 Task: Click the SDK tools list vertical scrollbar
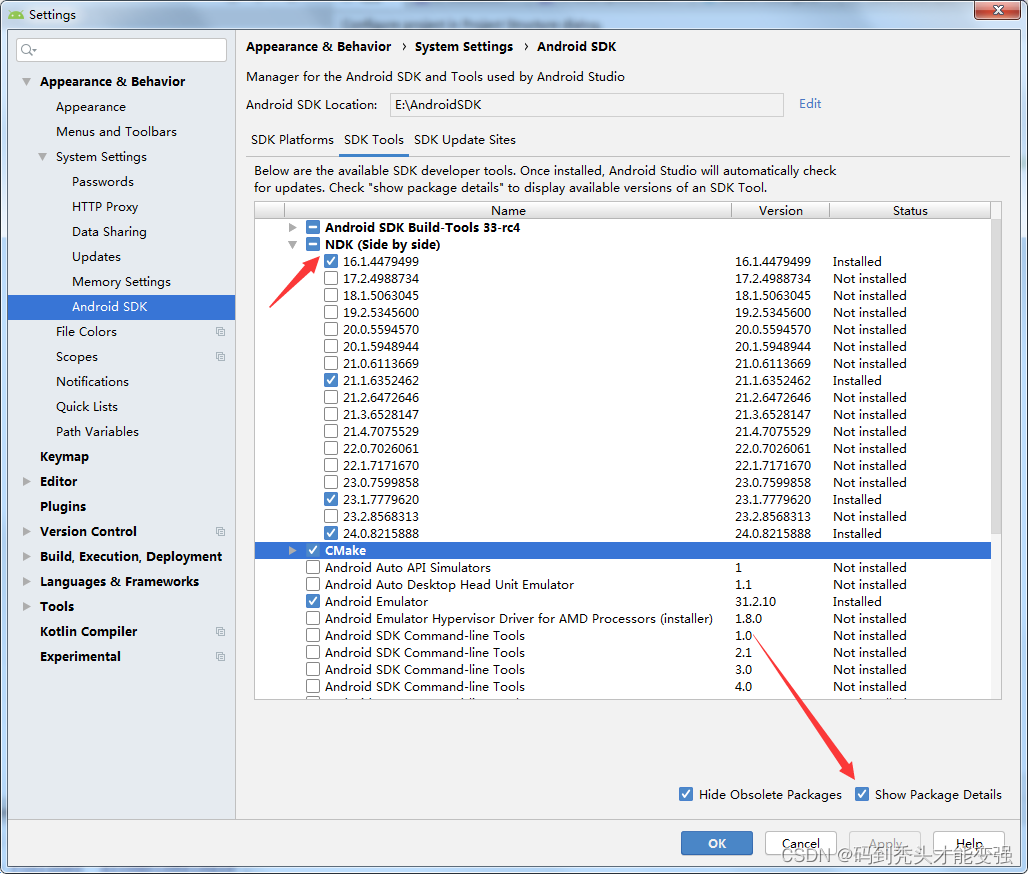[x=996, y=377]
